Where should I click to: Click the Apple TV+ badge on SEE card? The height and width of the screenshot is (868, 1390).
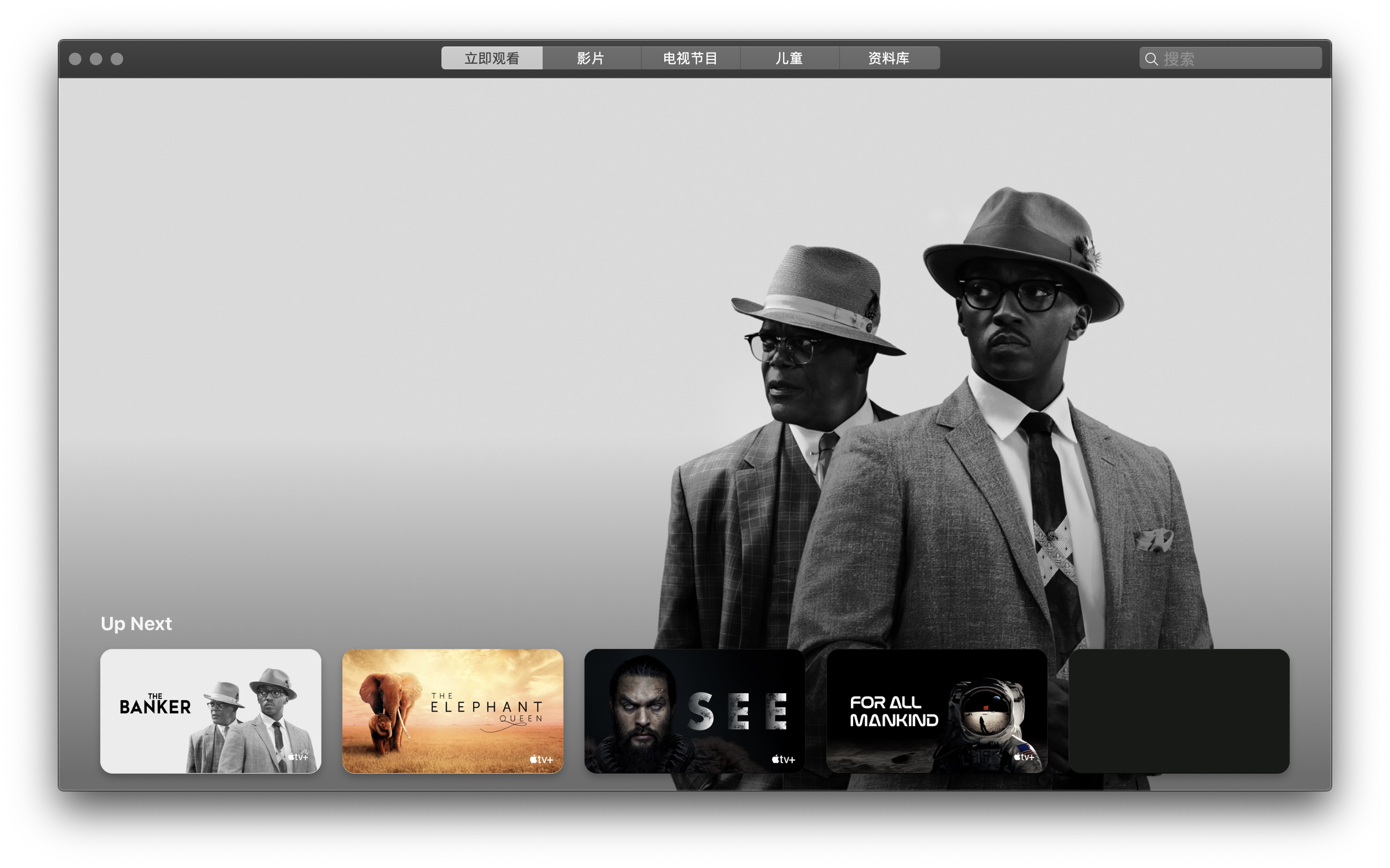point(783,759)
